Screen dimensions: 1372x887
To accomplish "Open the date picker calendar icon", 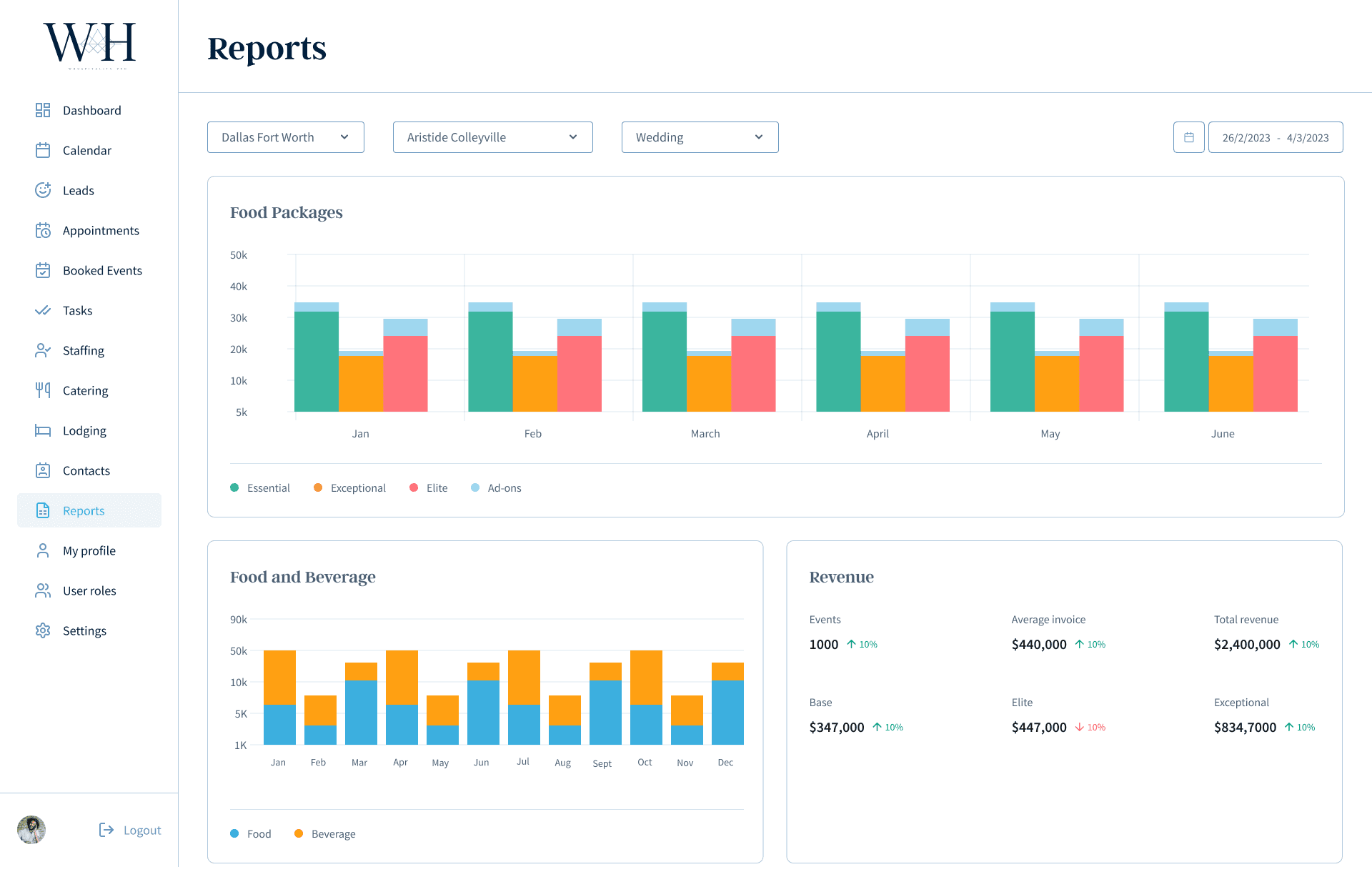I will [1189, 137].
